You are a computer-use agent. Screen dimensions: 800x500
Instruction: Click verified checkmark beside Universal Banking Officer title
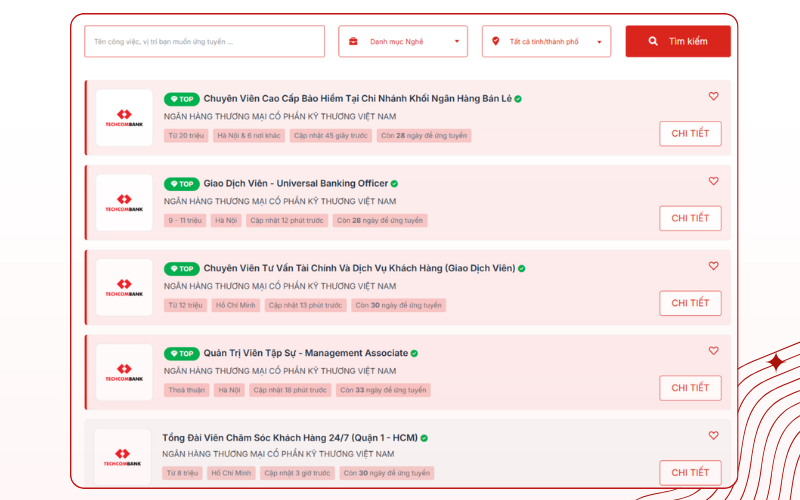click(x=394, y=184)
